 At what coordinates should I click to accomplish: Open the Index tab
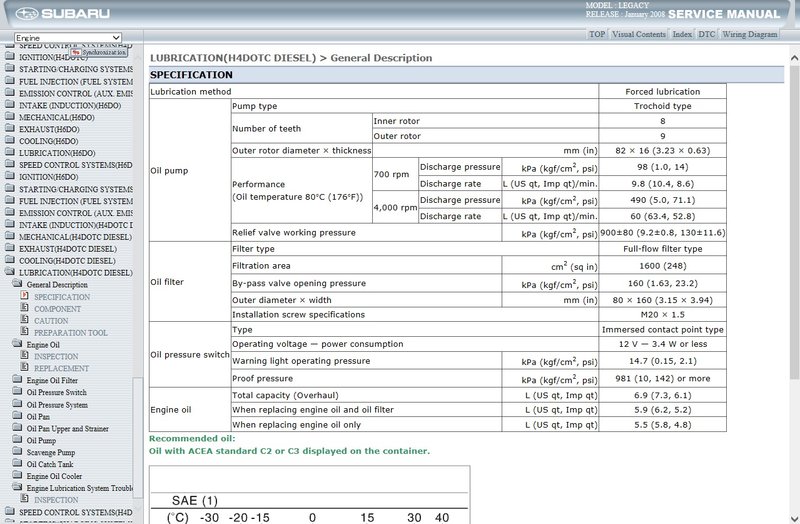[682, 34]
